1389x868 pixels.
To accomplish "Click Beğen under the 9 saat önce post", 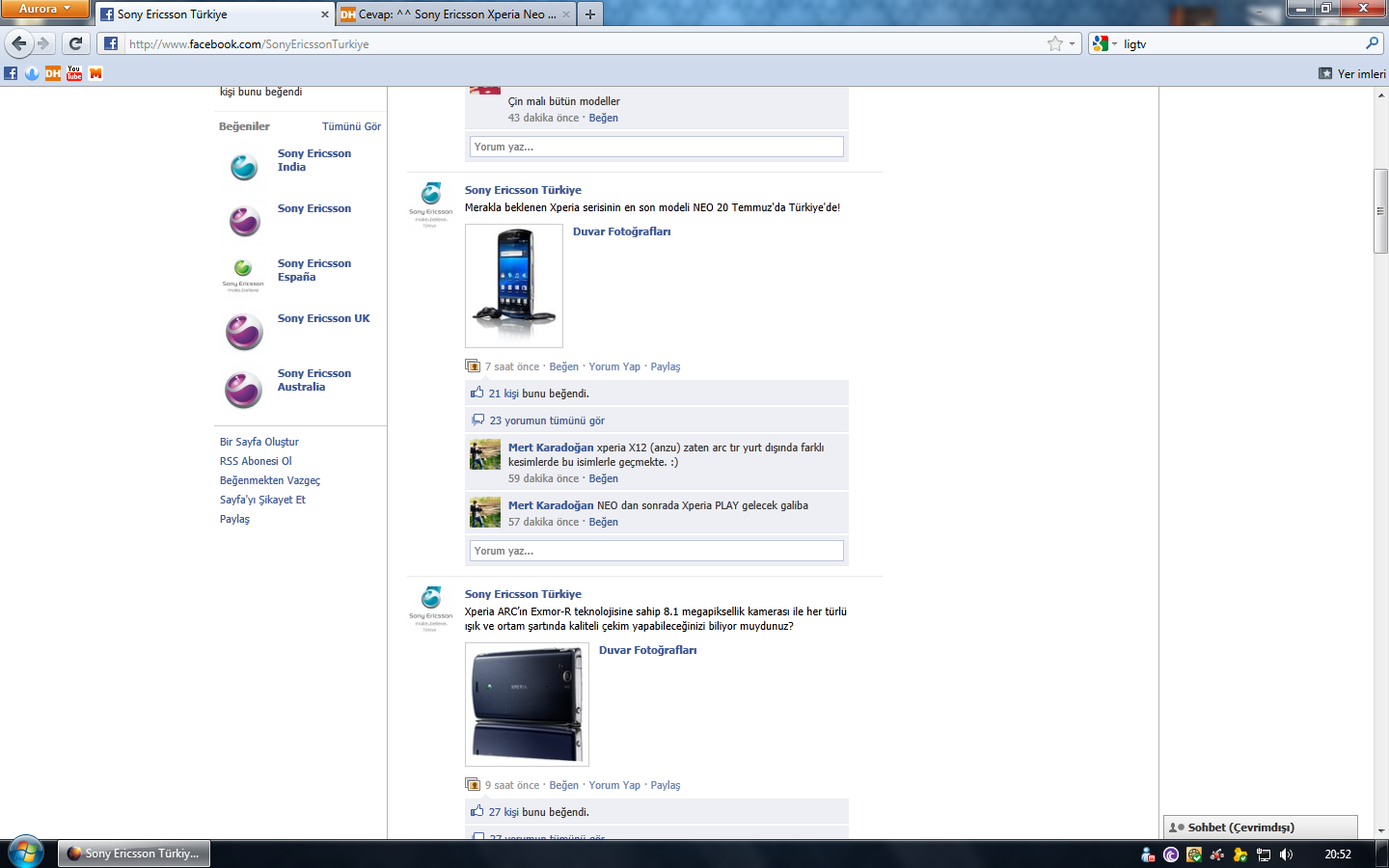I will point(564,785).
